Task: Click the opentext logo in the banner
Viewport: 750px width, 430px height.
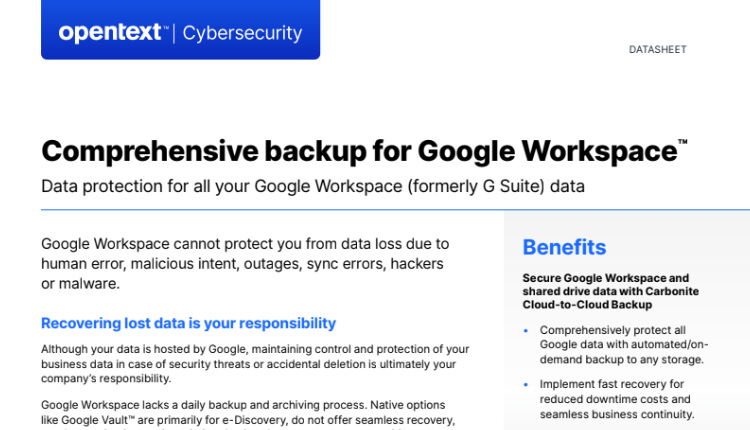Action: [110, 33]
